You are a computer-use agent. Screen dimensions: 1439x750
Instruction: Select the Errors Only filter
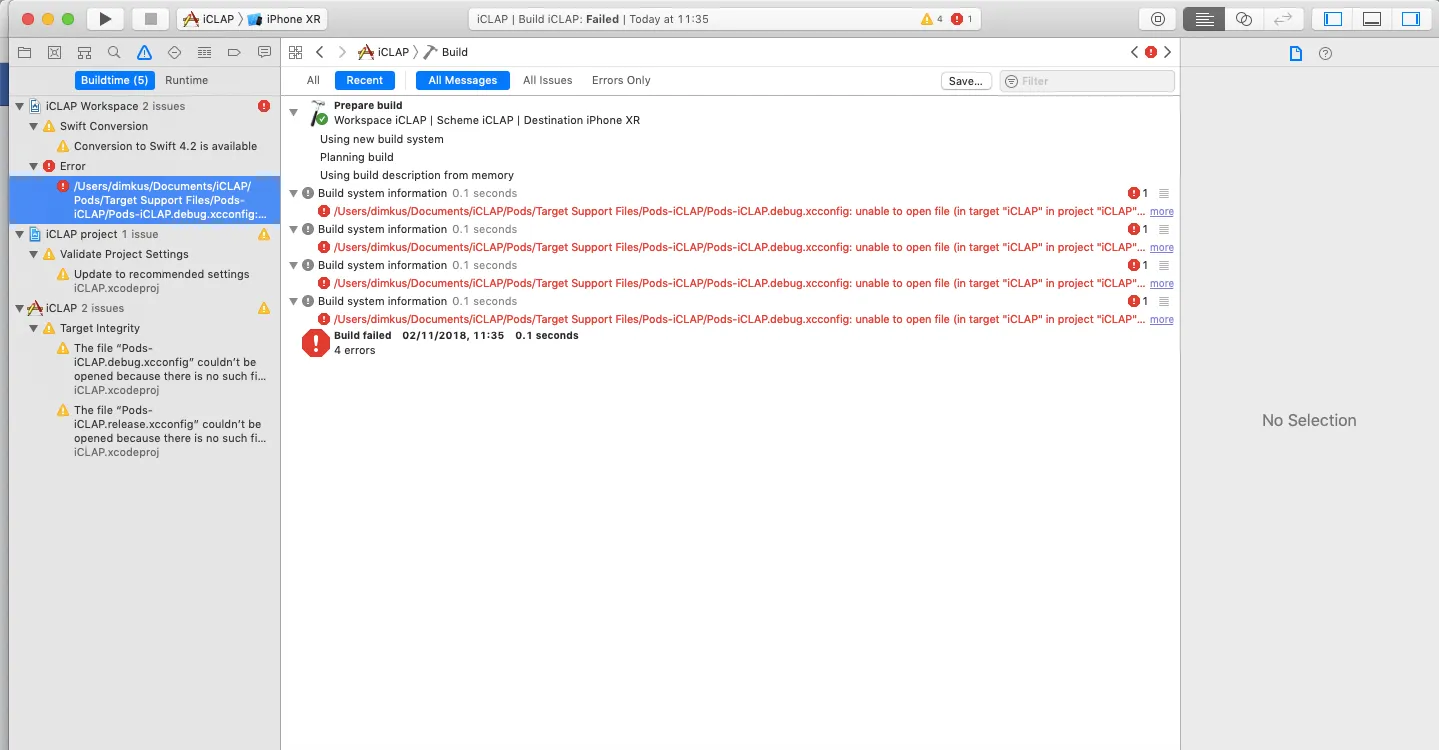point(621,80)
